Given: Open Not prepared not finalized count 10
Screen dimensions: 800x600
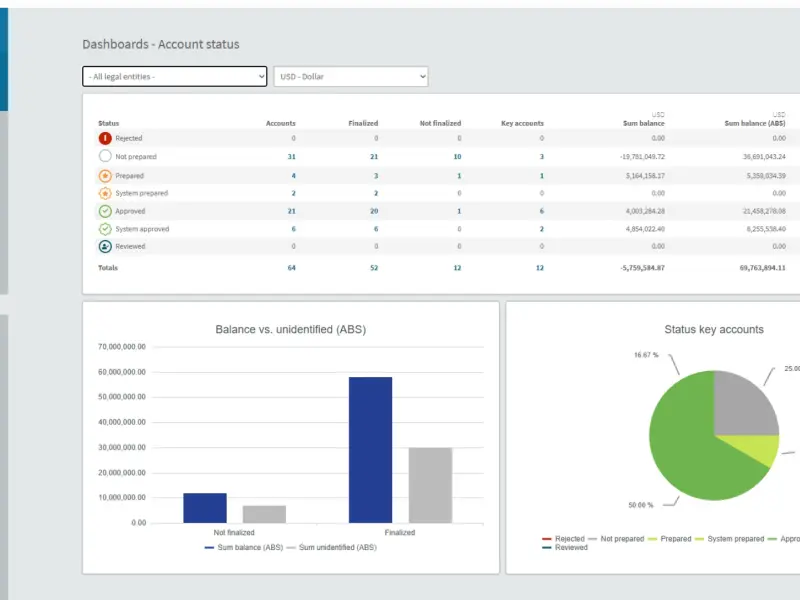Looking at the screenshot, I should pos(457,157).
